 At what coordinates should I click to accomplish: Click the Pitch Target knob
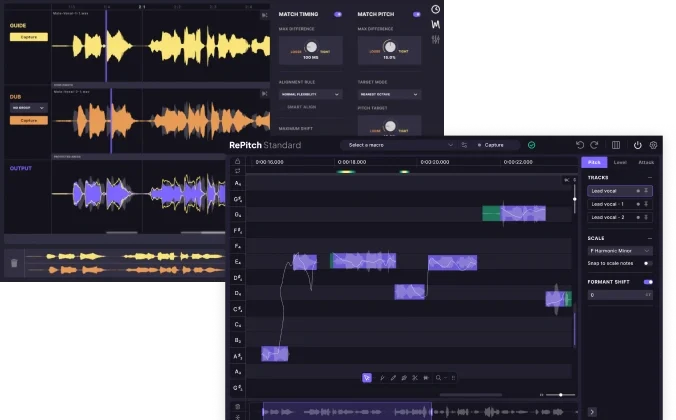click(390, 126)
